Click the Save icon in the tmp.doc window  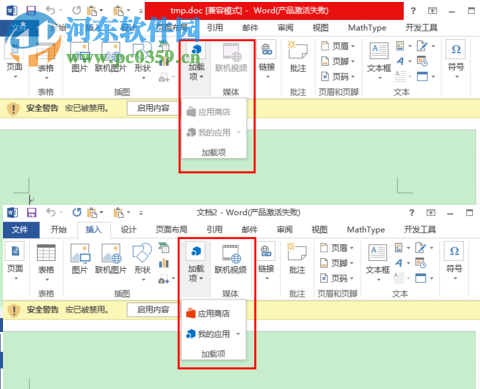tap(31, 10)
